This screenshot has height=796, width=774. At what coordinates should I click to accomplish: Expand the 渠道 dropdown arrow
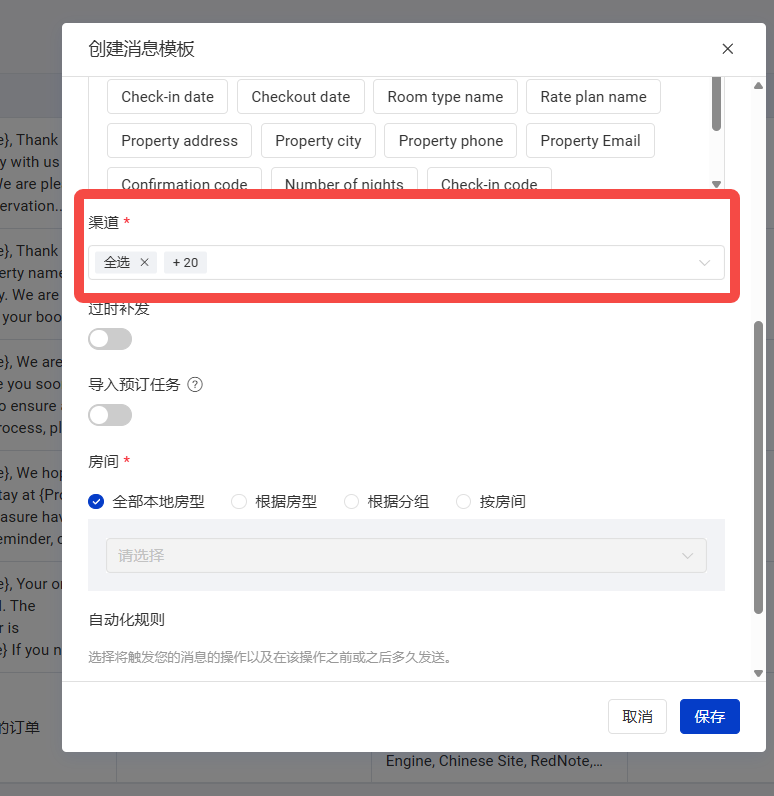[704, 262]
